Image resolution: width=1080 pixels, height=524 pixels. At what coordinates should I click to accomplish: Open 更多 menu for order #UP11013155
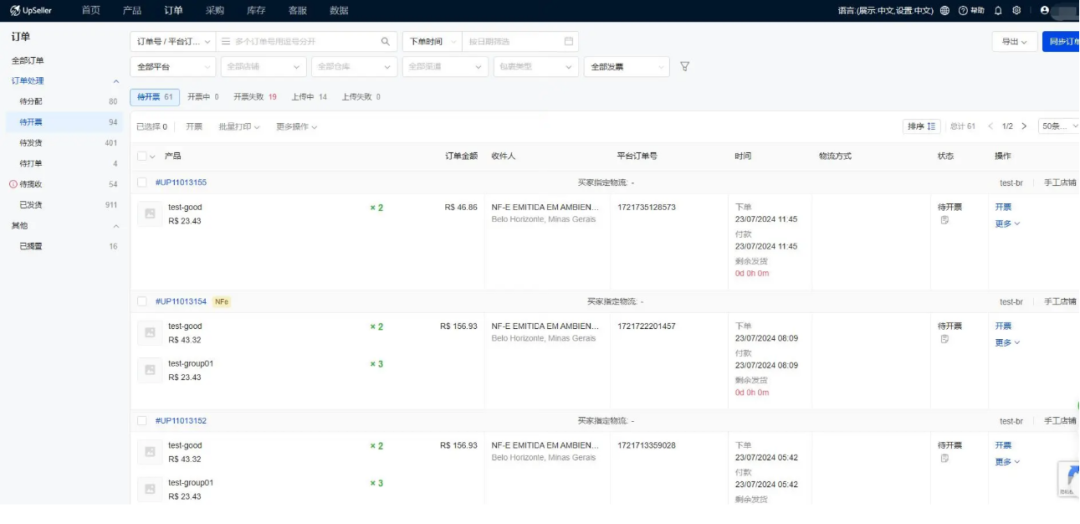pos(1007,223)
